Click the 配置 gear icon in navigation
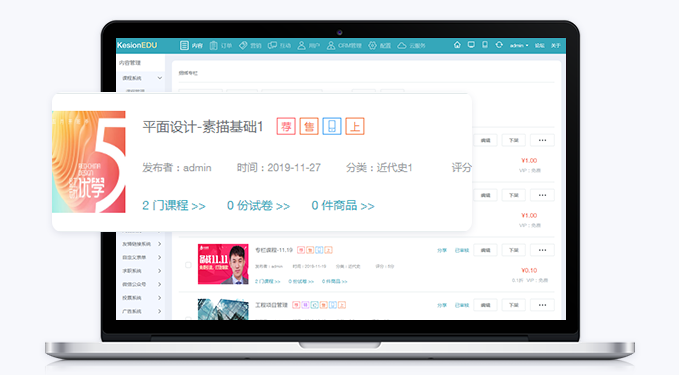 [372, 45]
